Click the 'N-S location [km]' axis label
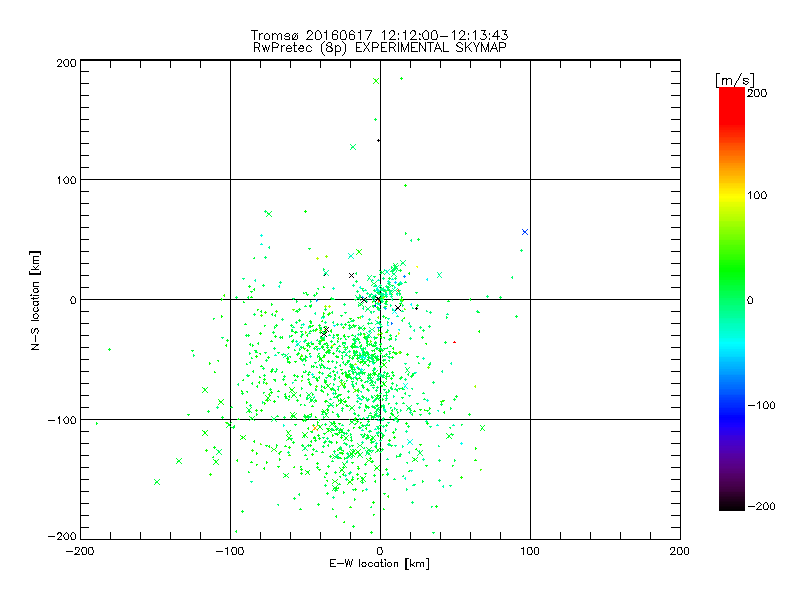The image size is (800, 600). 35,300
